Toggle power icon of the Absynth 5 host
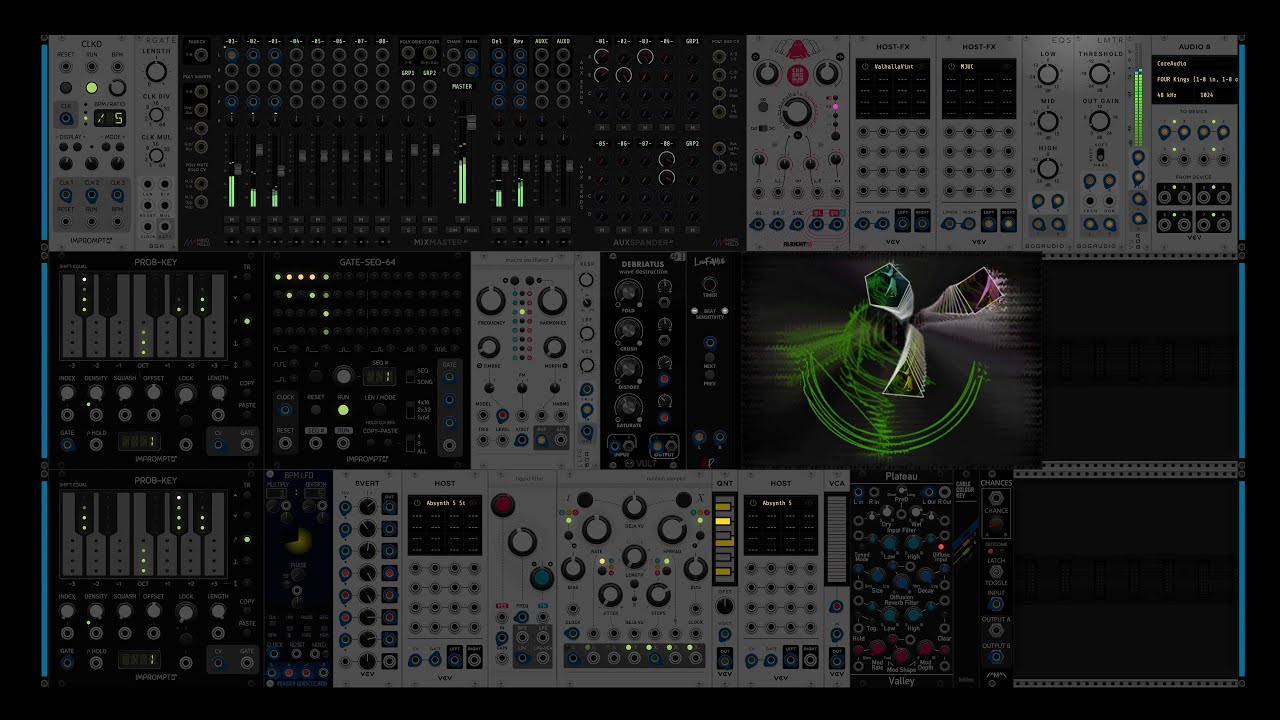Image resolution: width=1280 pixels, height=720 pixels. [753, 503]
